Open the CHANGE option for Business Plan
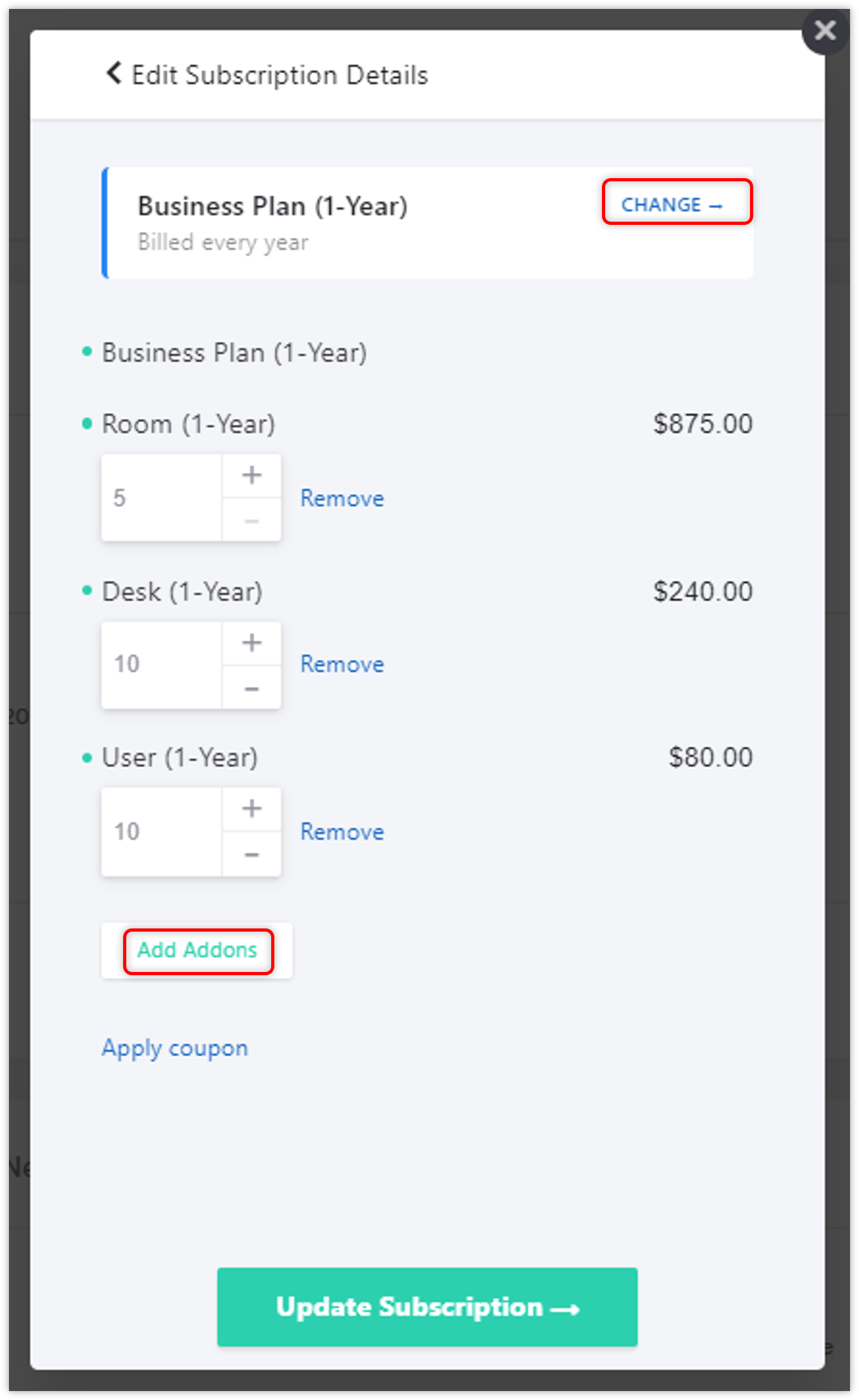Screen dimensions: 859x1400 (677, 204)
